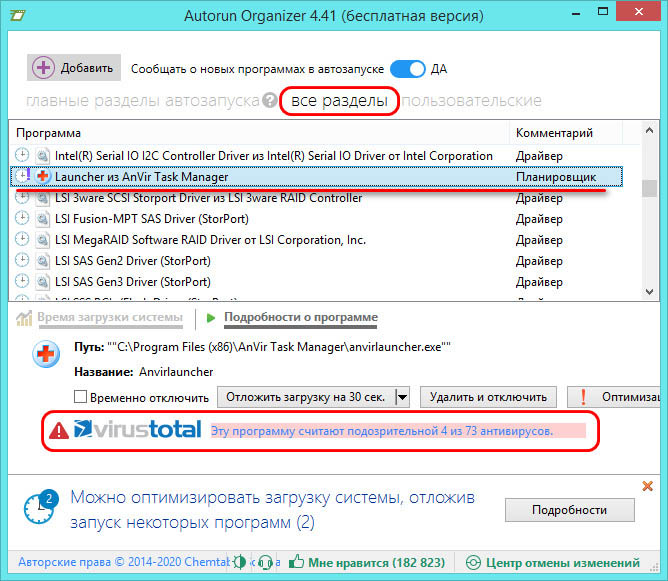Click file icon of LSI SAS Gen3 row
The height and width of the screenshot is (581, 668).
[42, 282]
